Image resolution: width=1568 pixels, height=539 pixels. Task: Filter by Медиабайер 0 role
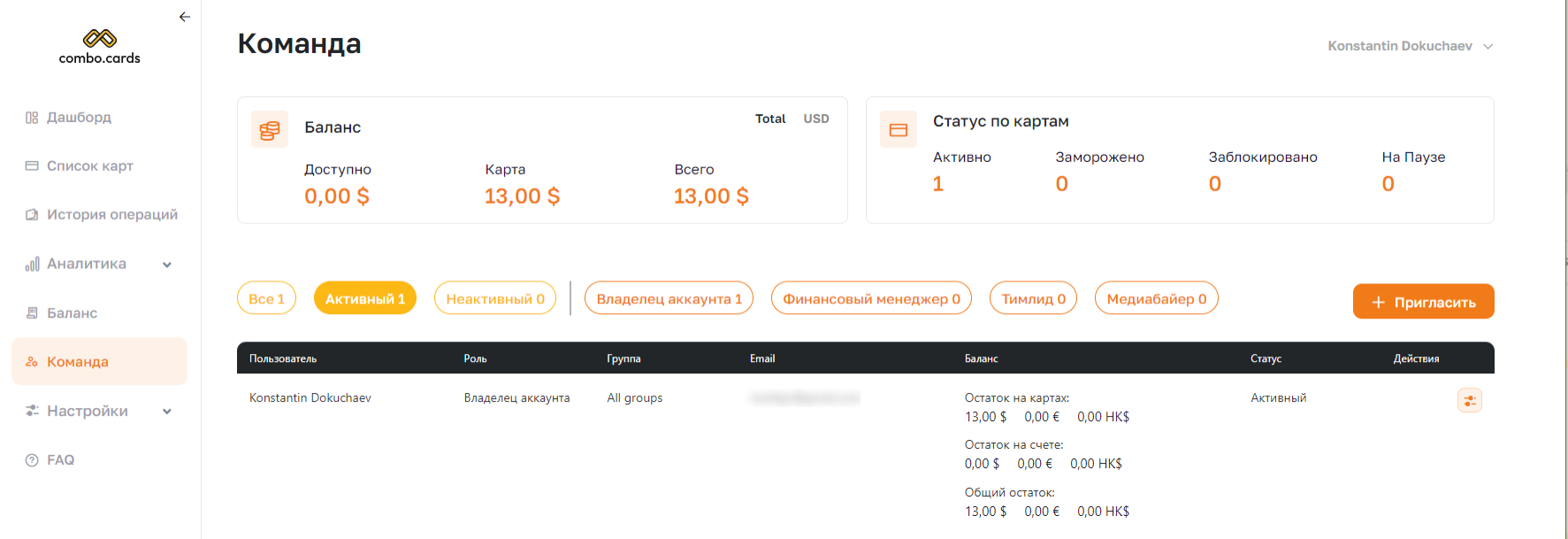(1157, 298)
